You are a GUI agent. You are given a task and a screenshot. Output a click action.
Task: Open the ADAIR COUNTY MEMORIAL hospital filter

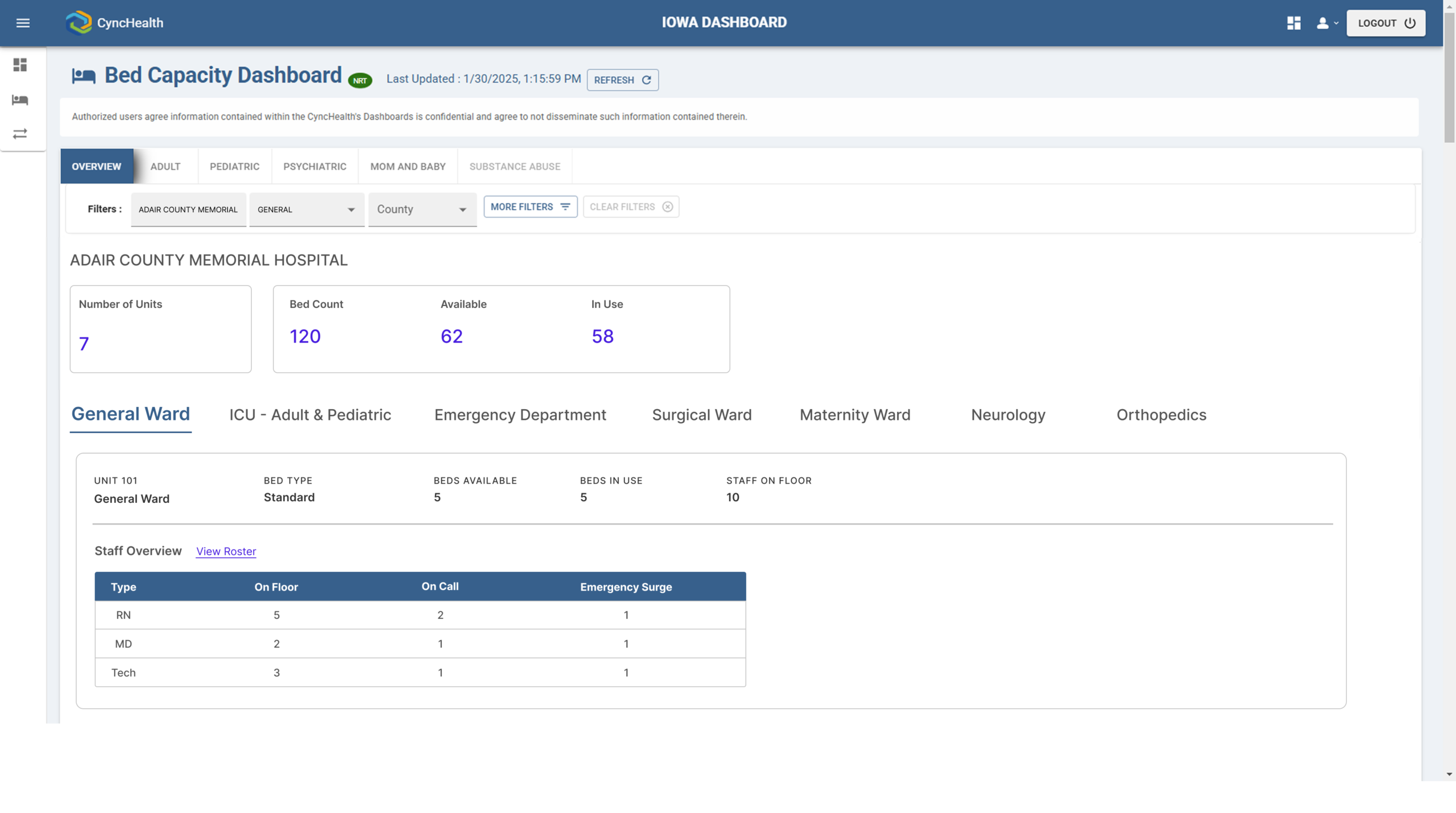188,209
